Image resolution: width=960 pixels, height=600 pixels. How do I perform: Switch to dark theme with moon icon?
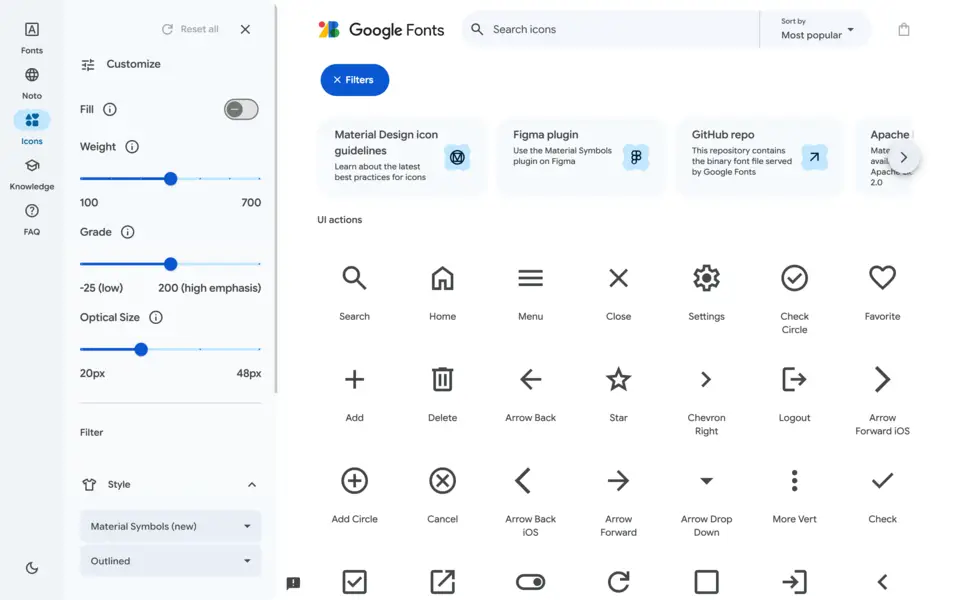pyautogui.click(x=32, y=568)
